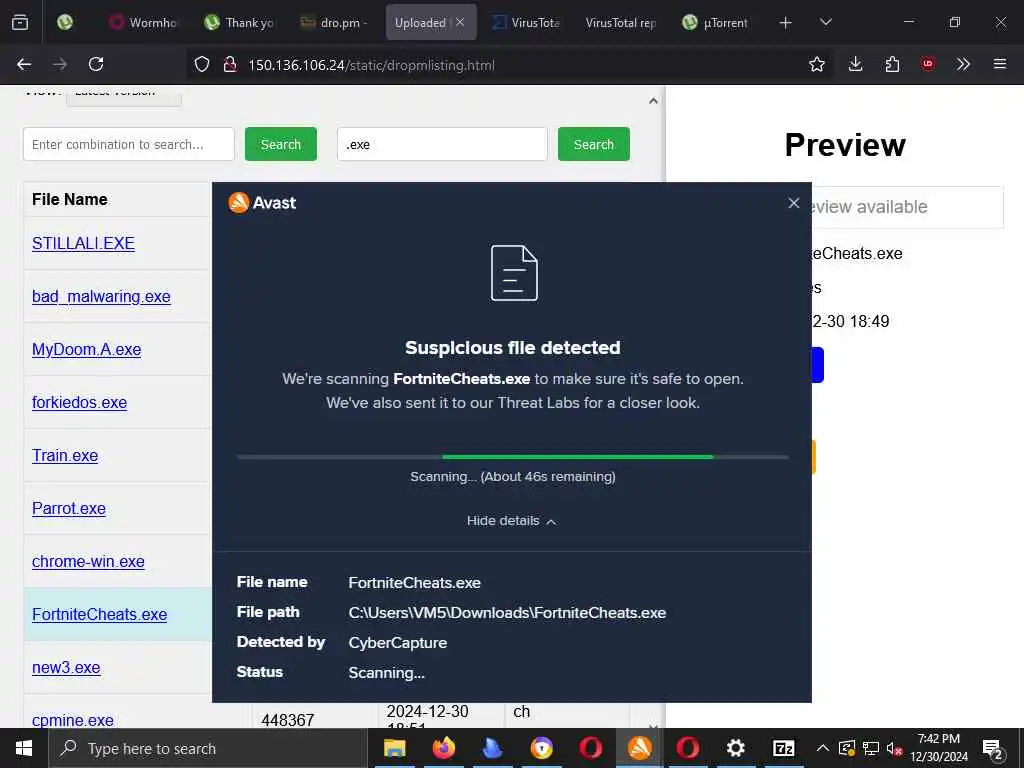Open the Firefox application menu

pos(1000,64)
